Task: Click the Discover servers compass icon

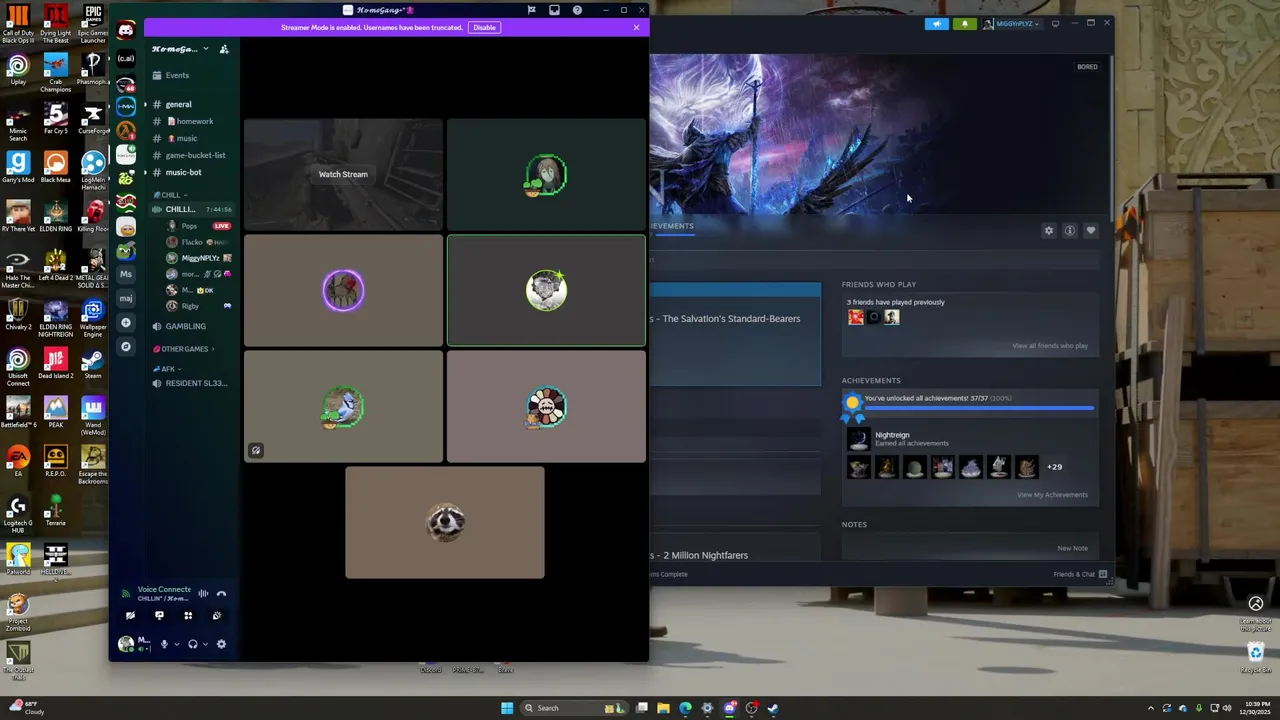Action: pyautogui.click(x=126, y=346)
